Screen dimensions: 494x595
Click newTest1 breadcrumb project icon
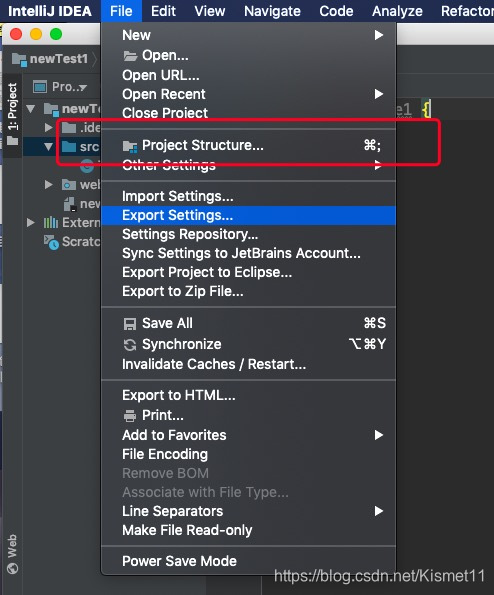click(19, 60)
